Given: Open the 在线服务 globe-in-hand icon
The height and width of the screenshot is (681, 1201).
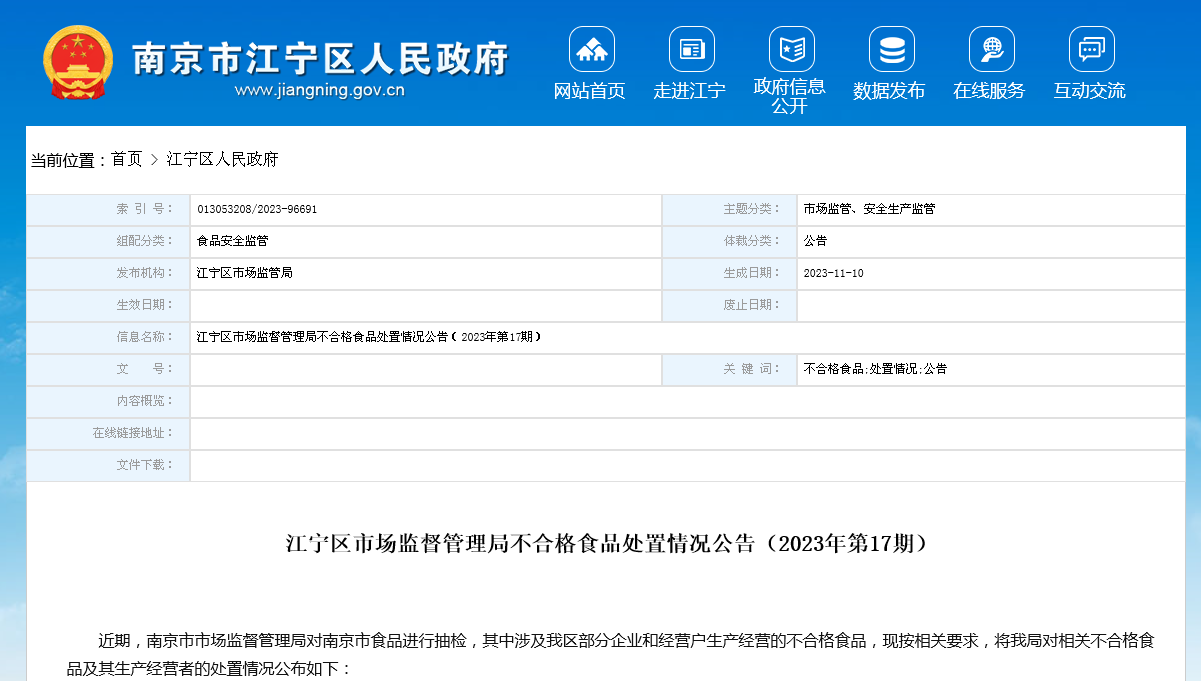Looking at the screenshot, I should pos(991,49).
